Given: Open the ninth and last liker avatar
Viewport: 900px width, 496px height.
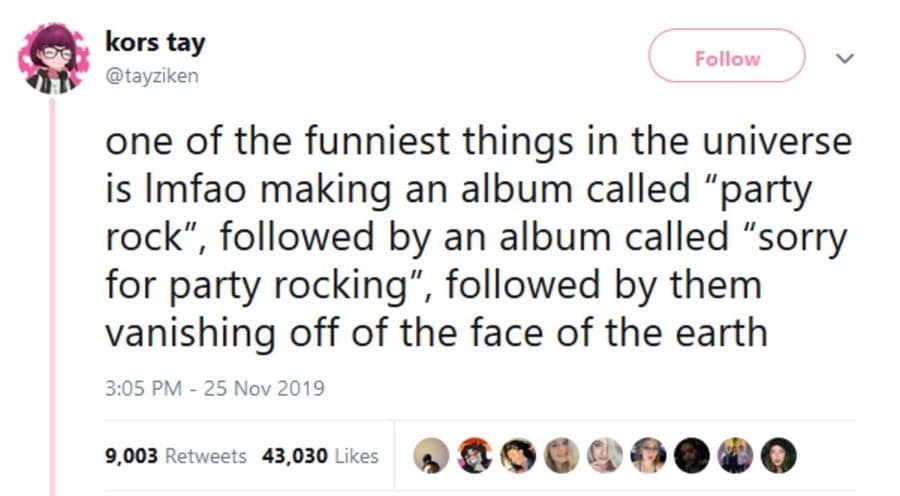Looking at the screenshot, I should [x=778, y=455].
